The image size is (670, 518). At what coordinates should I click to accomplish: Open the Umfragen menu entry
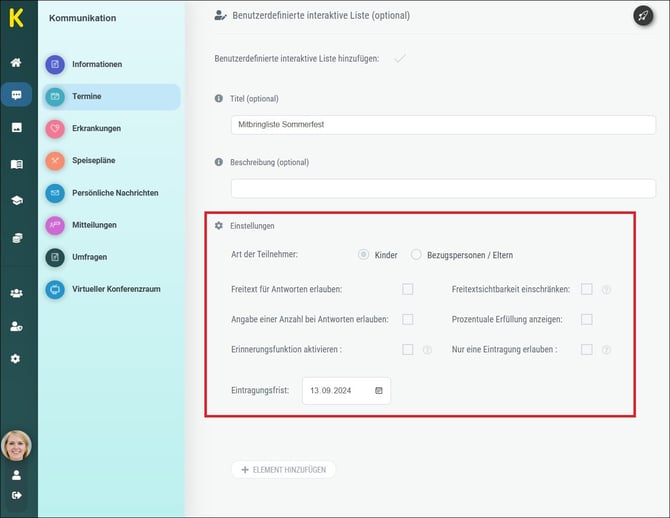pos(111,257)
